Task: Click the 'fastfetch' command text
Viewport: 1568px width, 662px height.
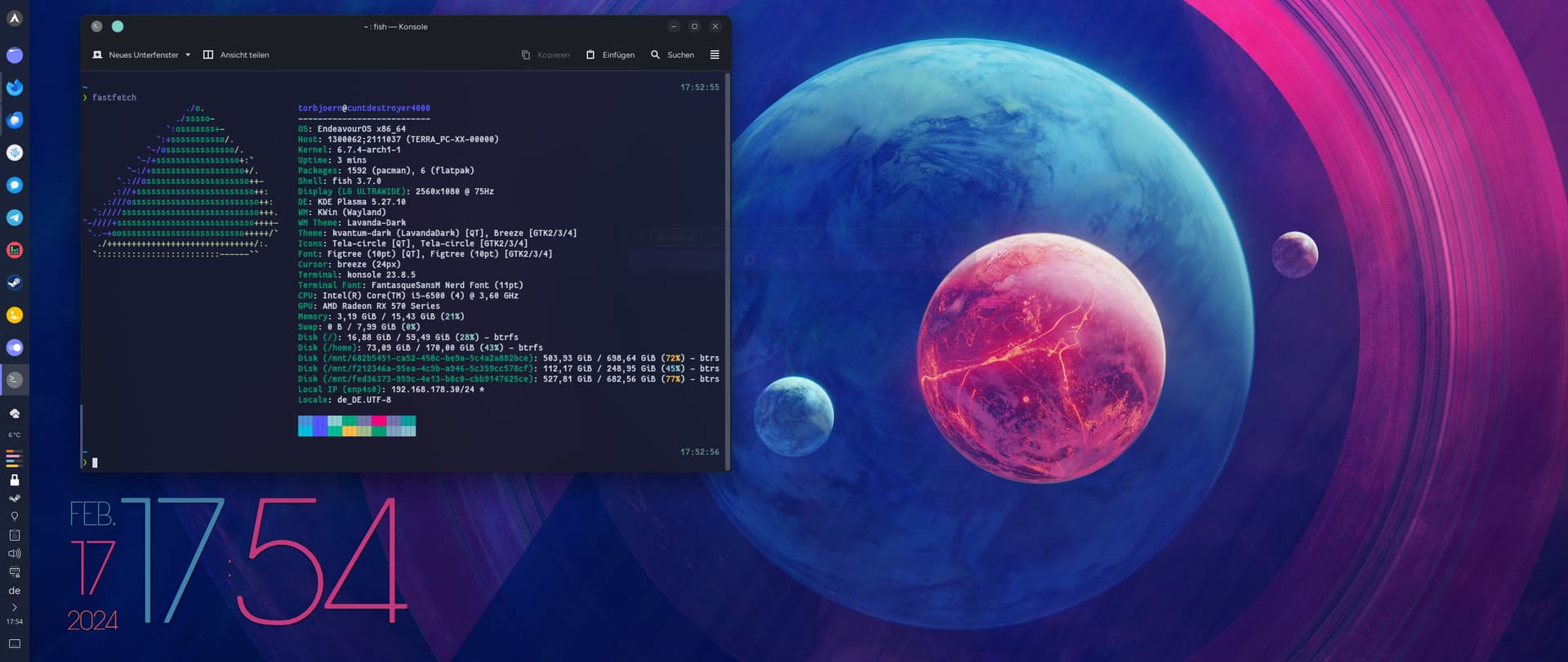Action: 114,97
